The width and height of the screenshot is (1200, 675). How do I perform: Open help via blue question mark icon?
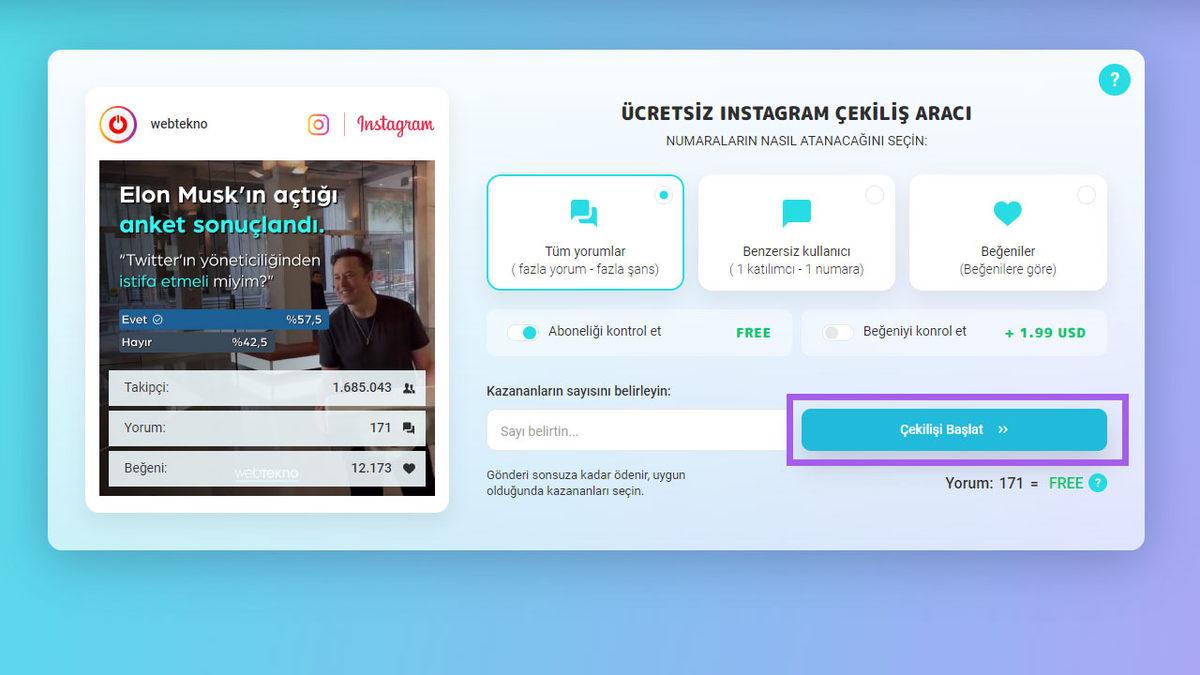(1114, 79)
